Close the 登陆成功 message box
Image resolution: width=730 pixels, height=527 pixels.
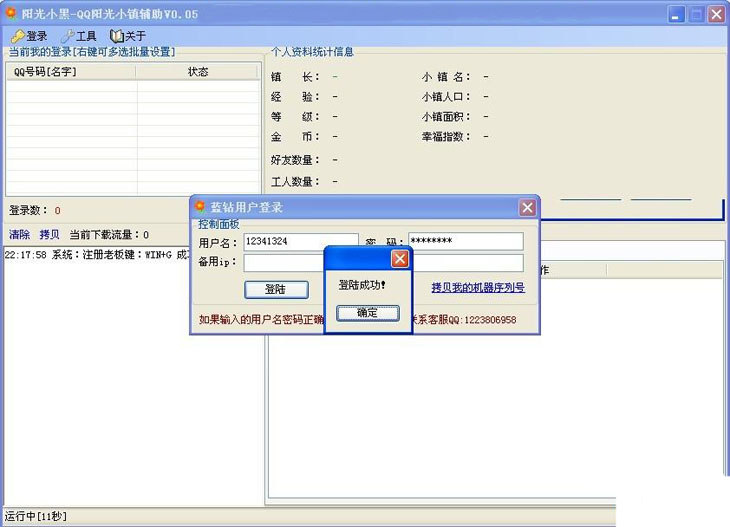click(x=400, y=259)
